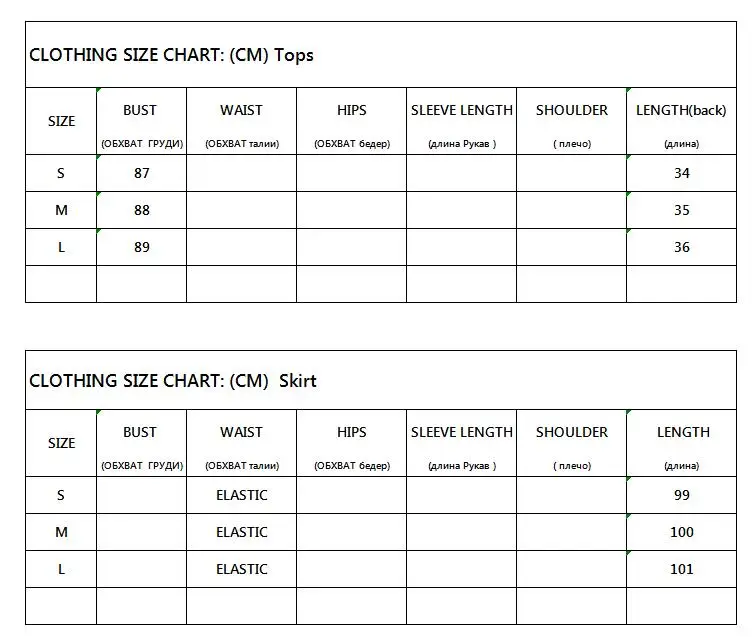This screenshot has height=637, width=753.
Task: Select ELASTIC waist cell for size M
Action: pyautogui.click(x=242, y=532)
